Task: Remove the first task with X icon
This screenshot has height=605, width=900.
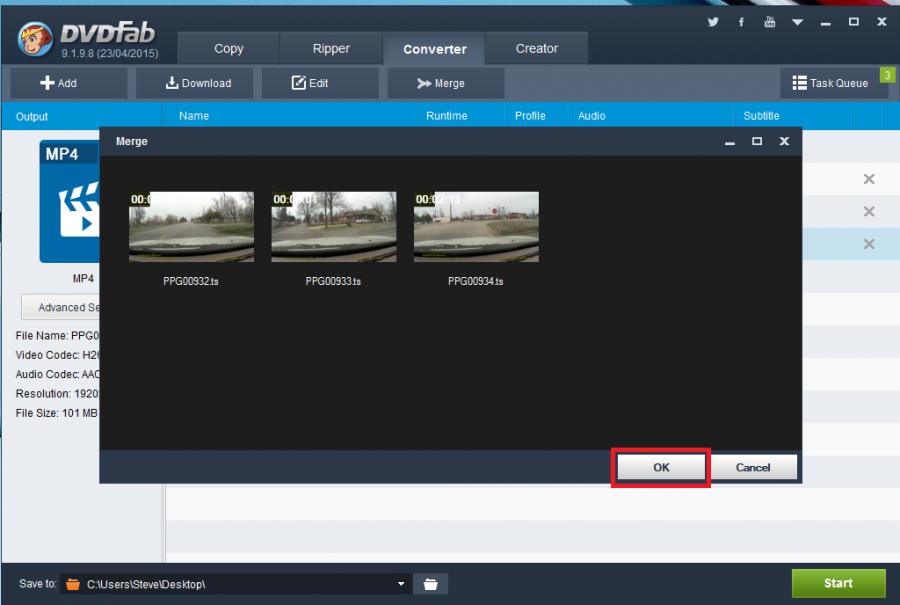Action: (x=868, y=179)
